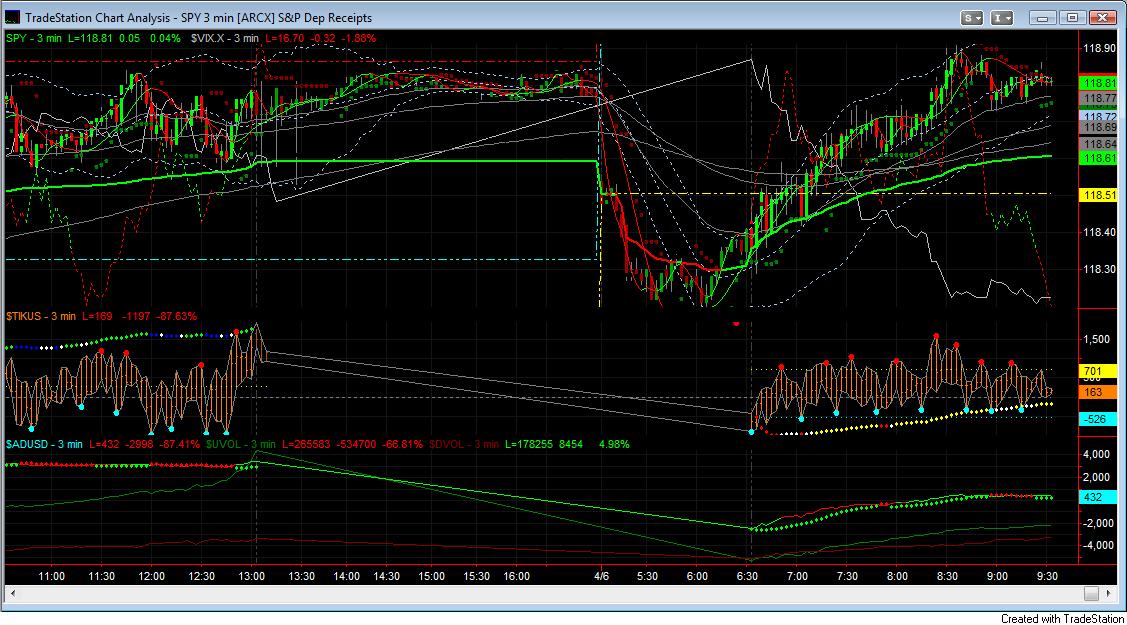The width and height of the screenshot is (1127, 625).
Task: Click the TradeStation window icon in title bar
Action: click(x=12, y=17)
